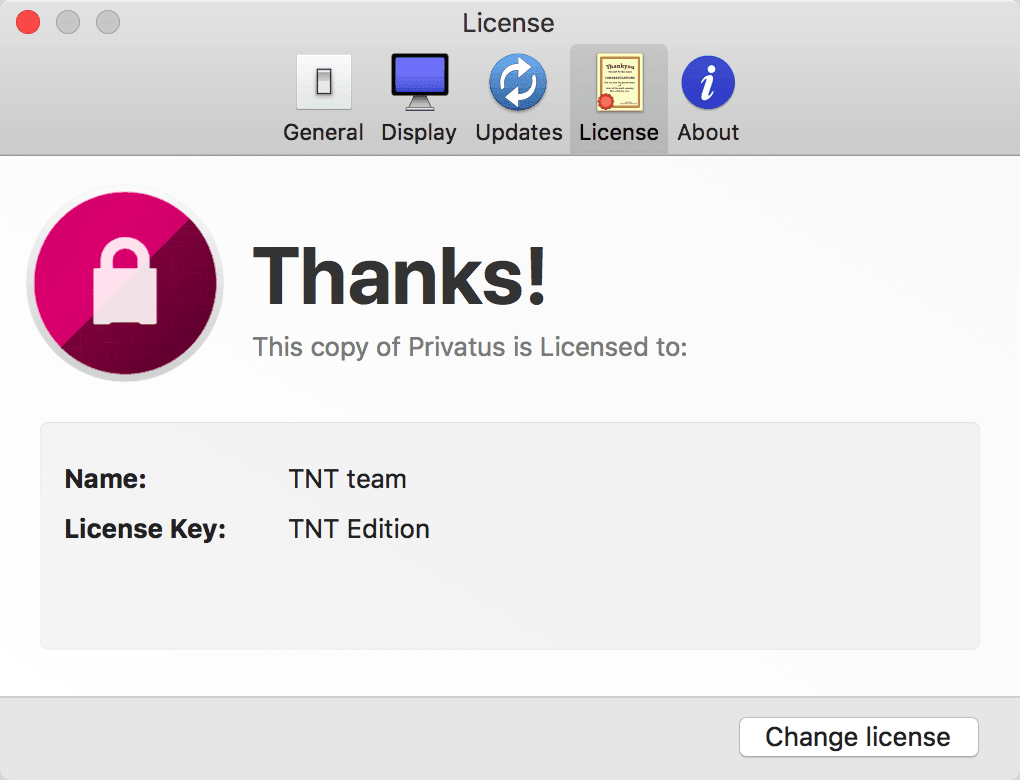The width and height of the screenshot is (1020, 780).
Task: Switch to the License tab
Action: 618,98
